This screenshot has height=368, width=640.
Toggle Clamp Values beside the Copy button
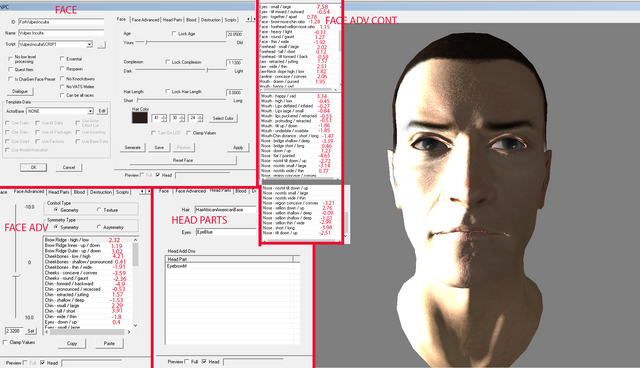pos(5,342)
